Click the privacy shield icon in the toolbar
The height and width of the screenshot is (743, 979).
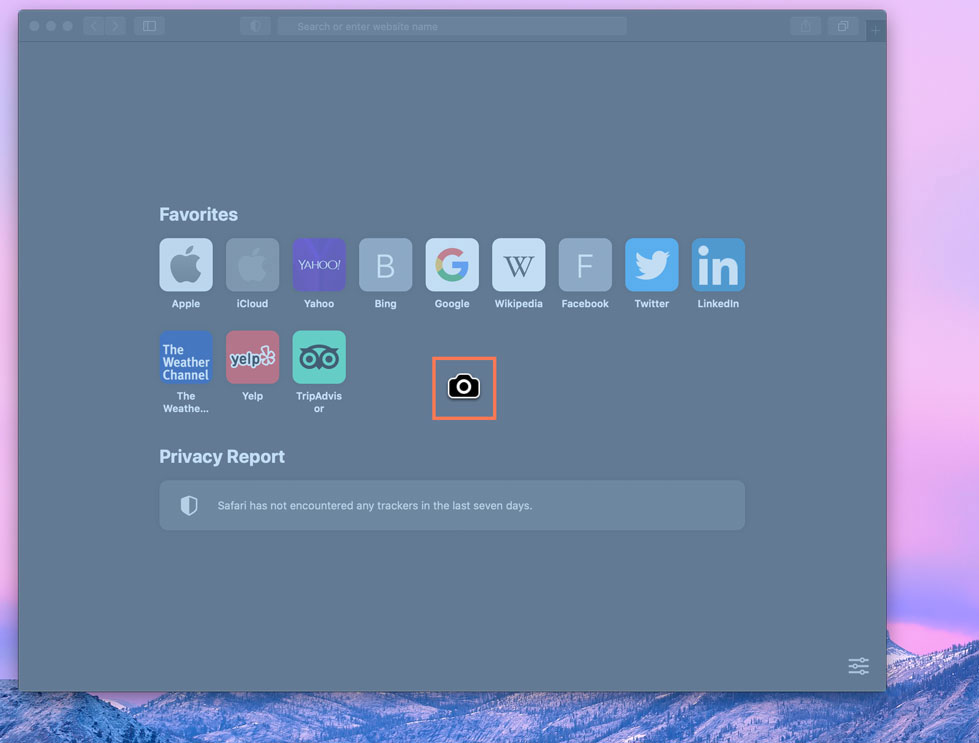255,25
